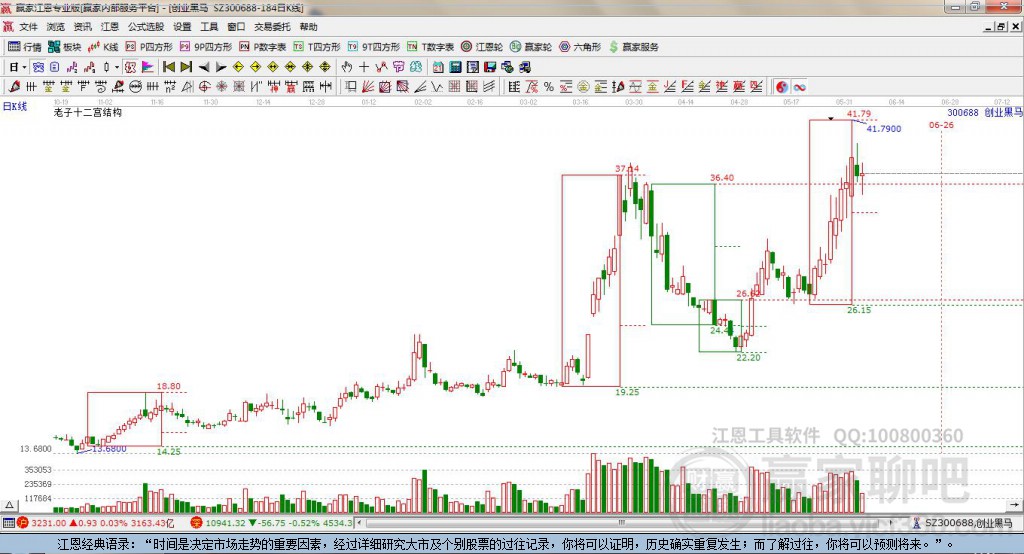Select the zigzag wave line tool
The height and width of the screenshot is (554, 1024).
pos(437,86)
